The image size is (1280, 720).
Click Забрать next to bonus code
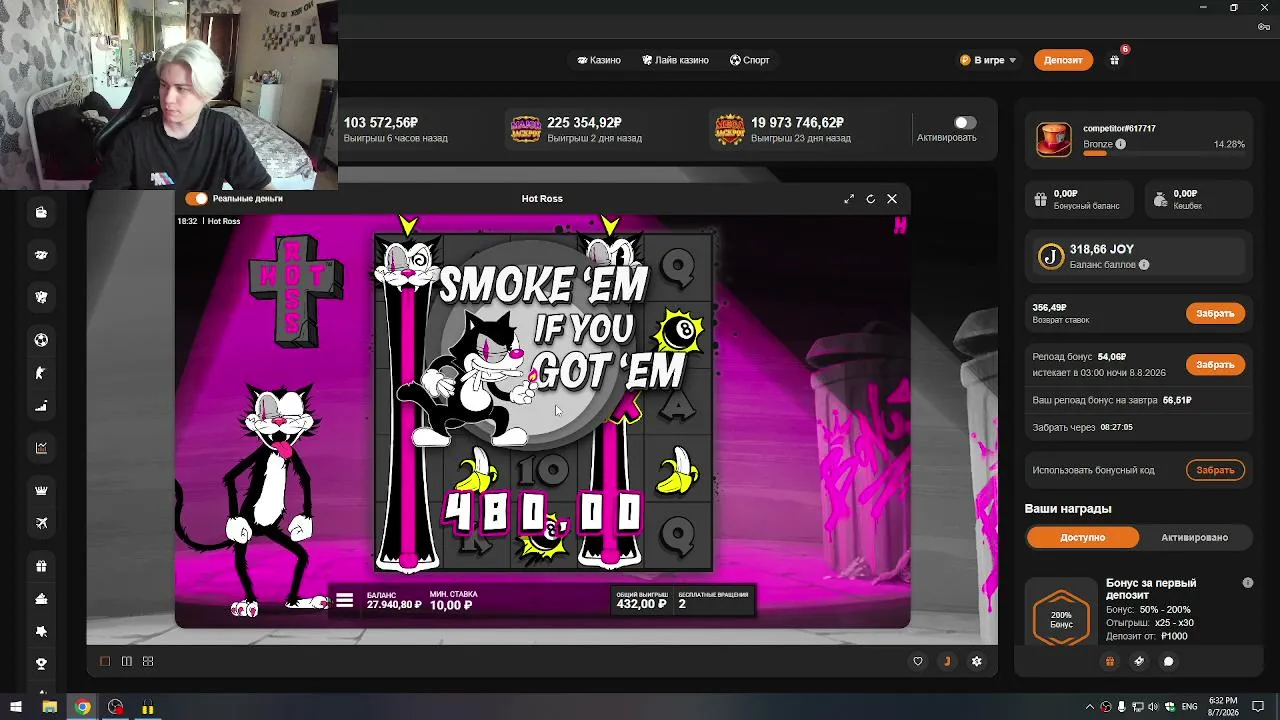coord(1215,470)
